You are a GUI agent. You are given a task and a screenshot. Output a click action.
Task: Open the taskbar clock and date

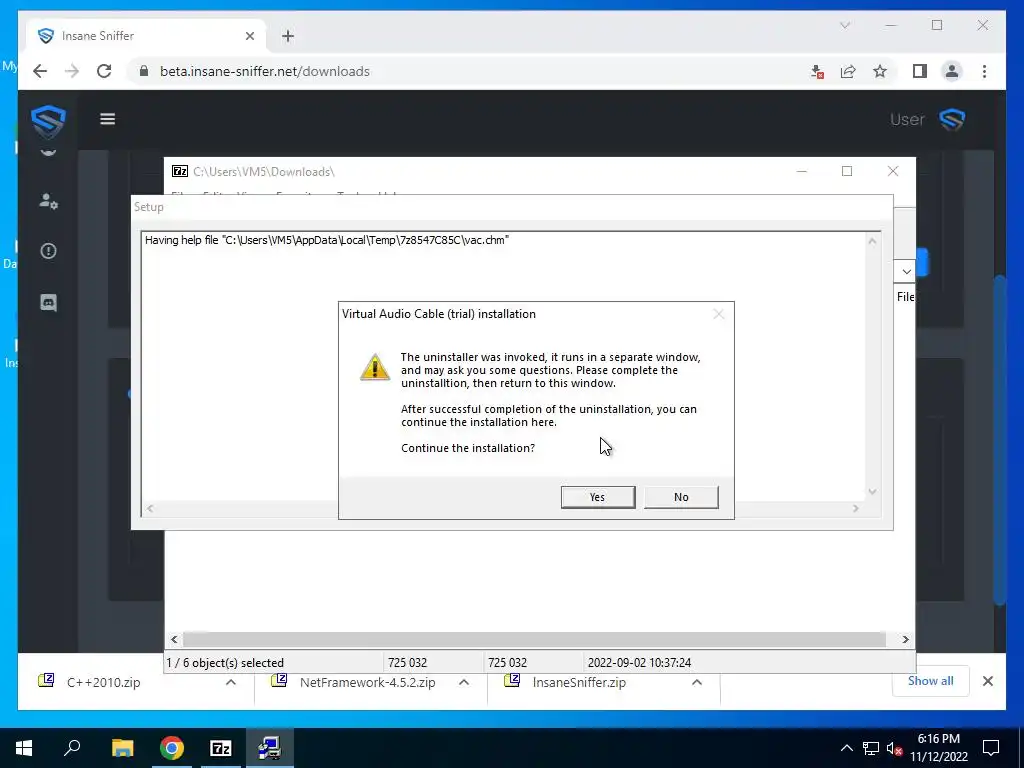click(939, 748)
